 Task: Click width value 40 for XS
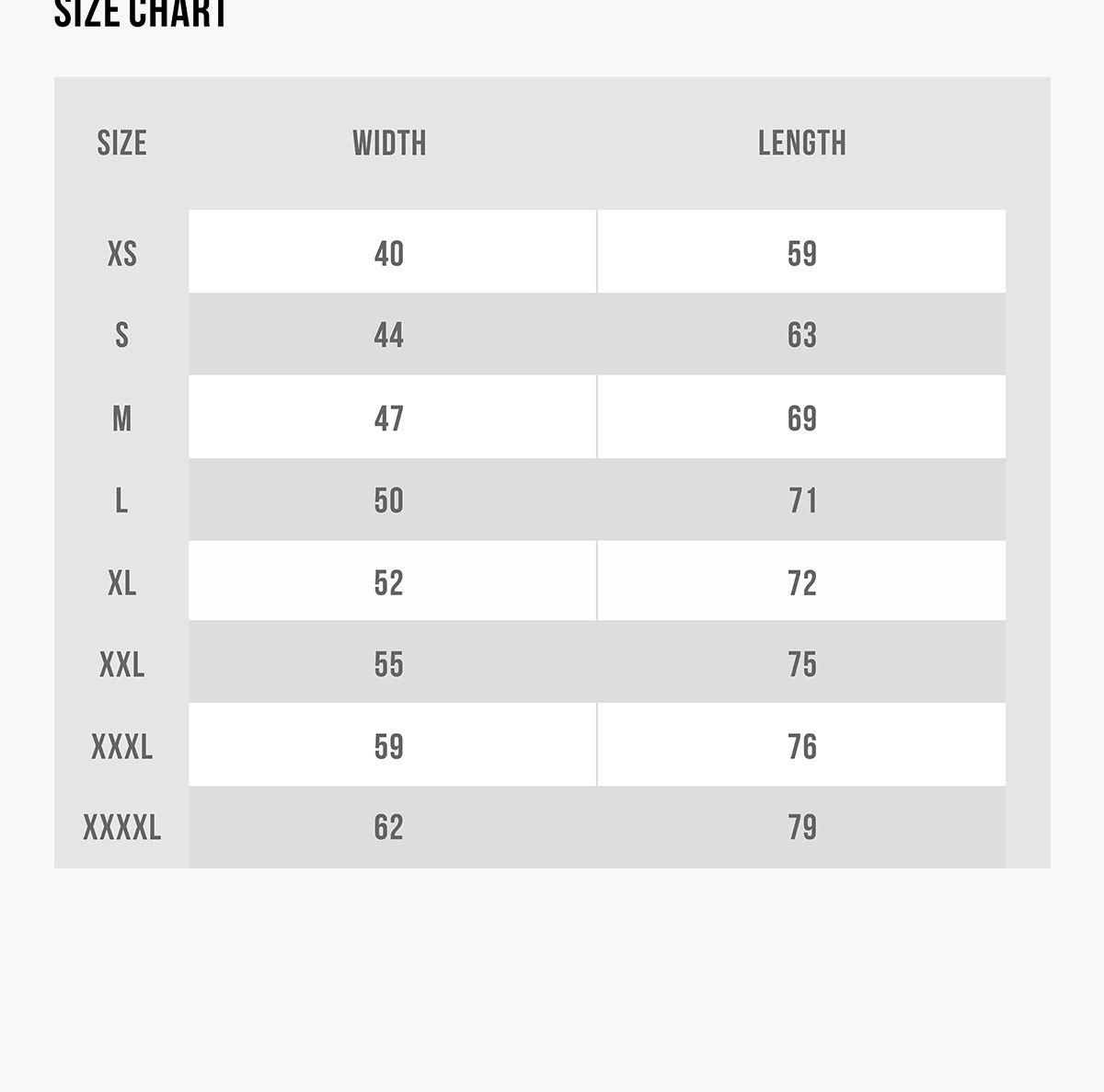(x=389, y=253)
